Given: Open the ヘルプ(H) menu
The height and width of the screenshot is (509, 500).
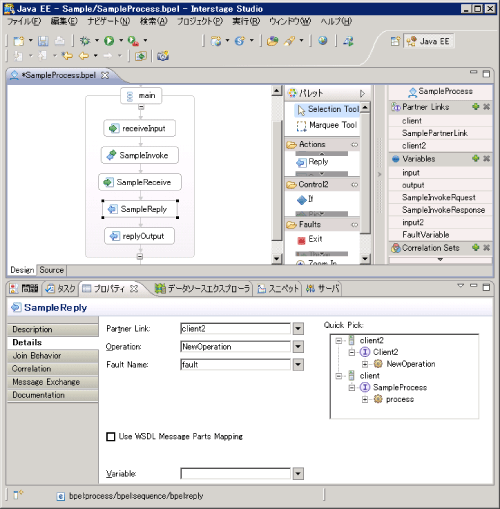Looking at the screenshot, I should pyautogui.click(x=336, y=22).
